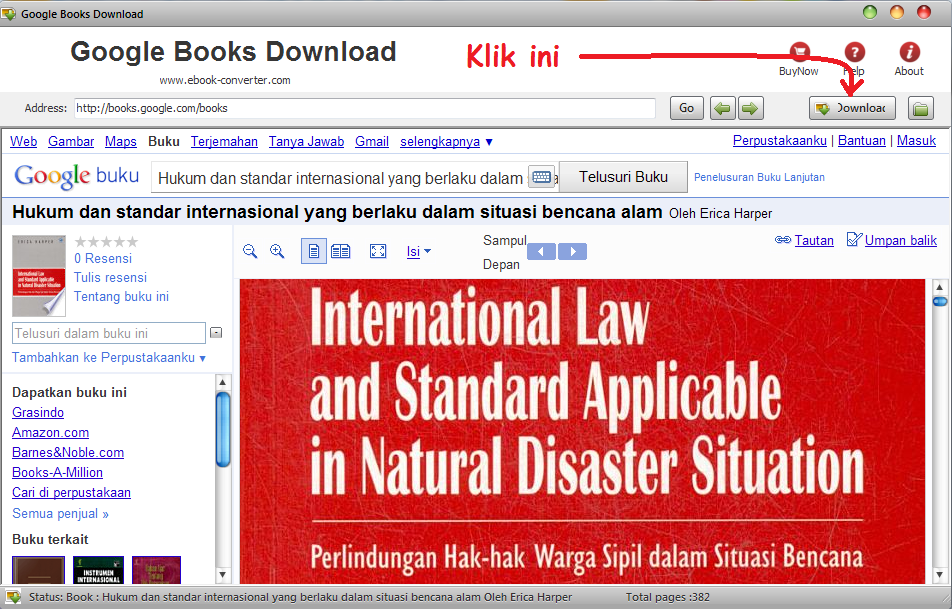
Task: Click the book viewer scrollbar thumb
Action: (x=939, y=302)
